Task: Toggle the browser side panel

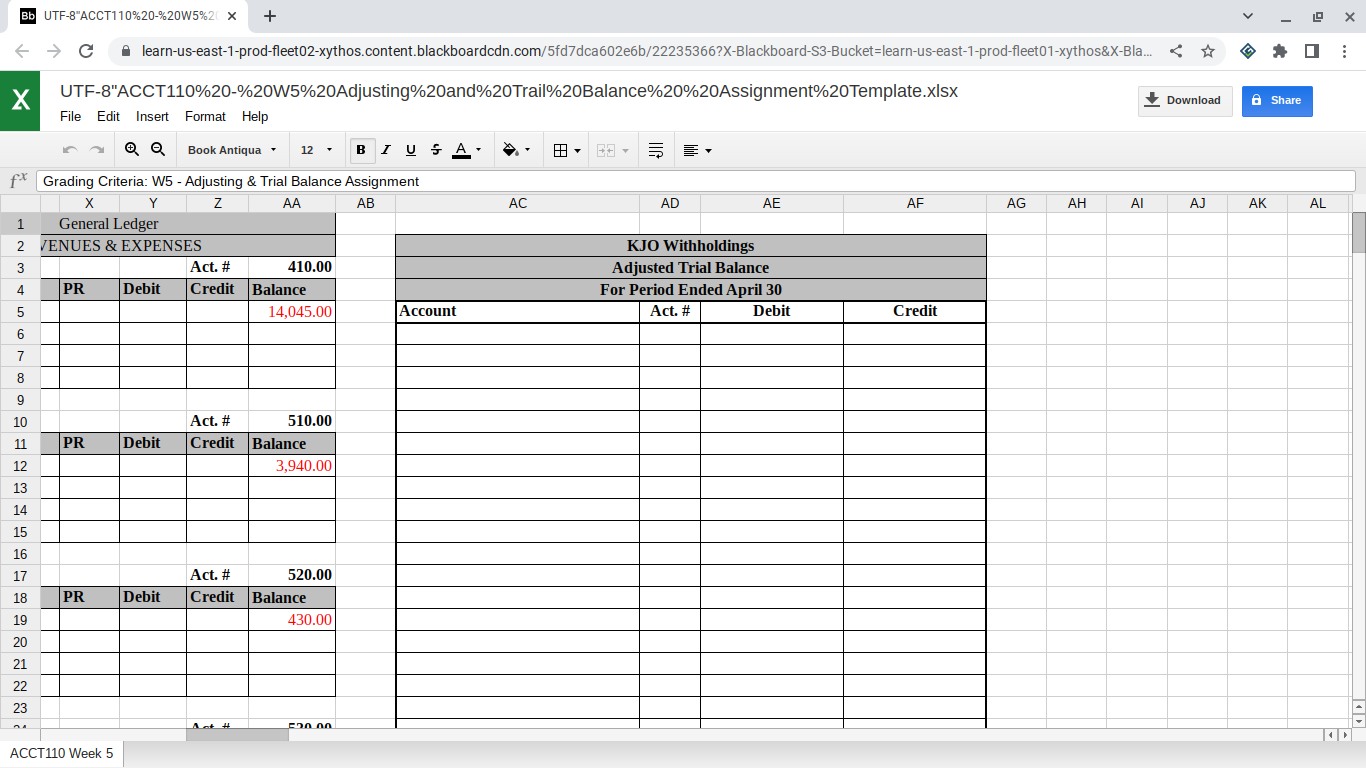Action: 1312,51
